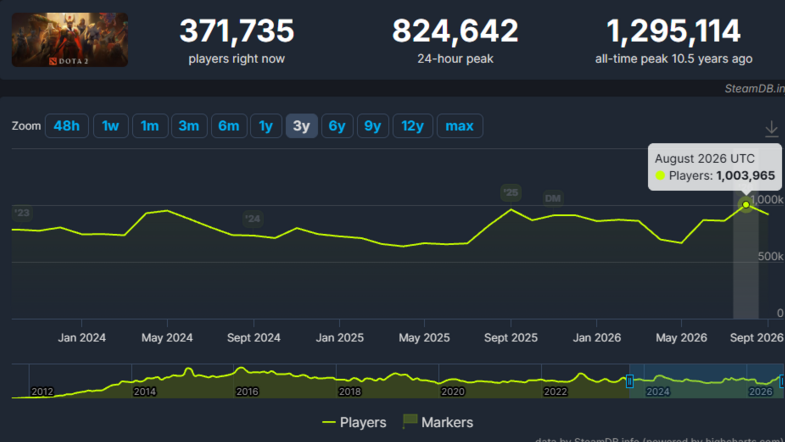785x442 pixels.
Task: Set zoom range to 1y
Action: point(266,126)
